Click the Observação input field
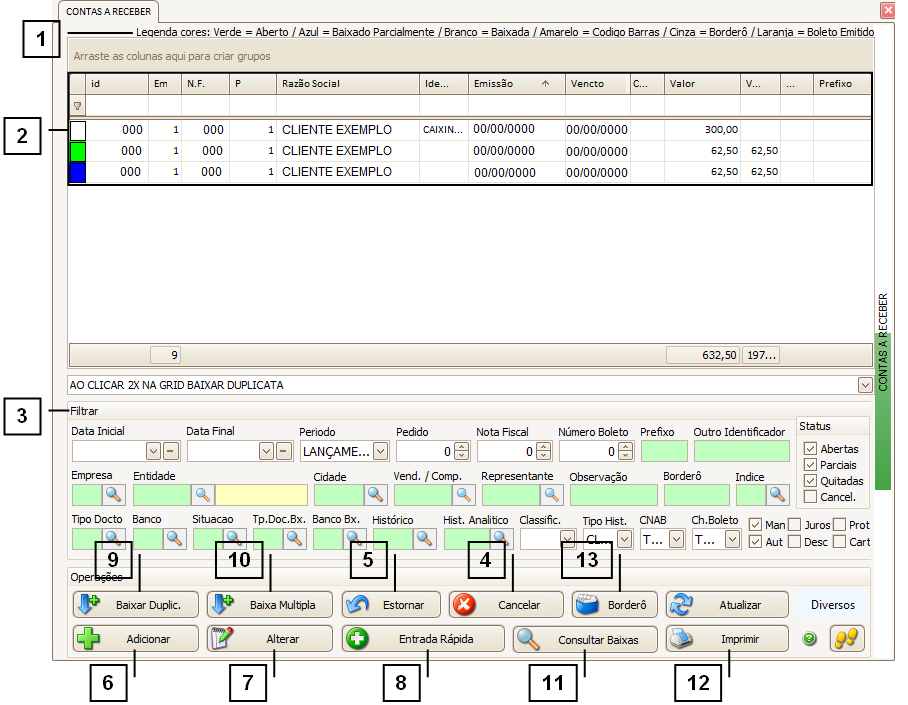908x705 pixels. click(x=613, y=494)
